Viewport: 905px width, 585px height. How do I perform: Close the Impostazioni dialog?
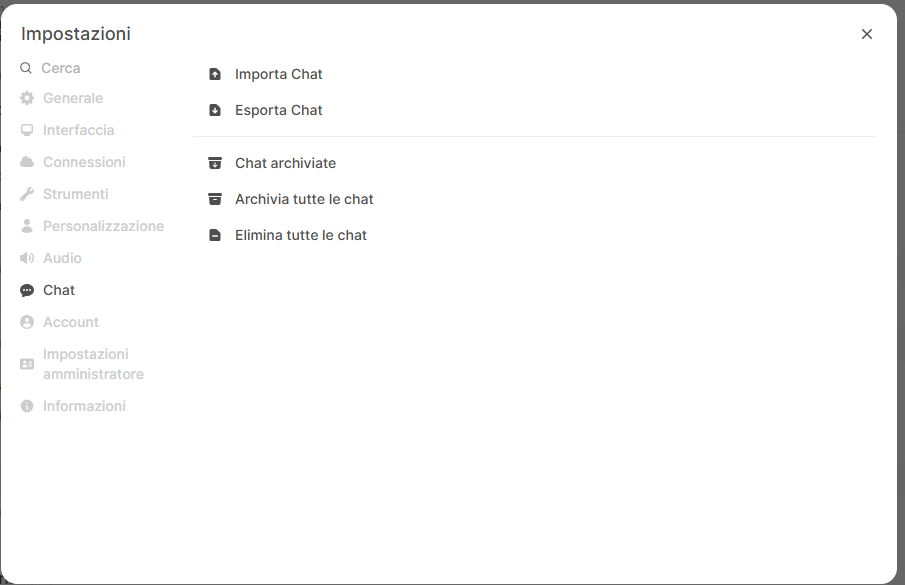pos(866,34)
